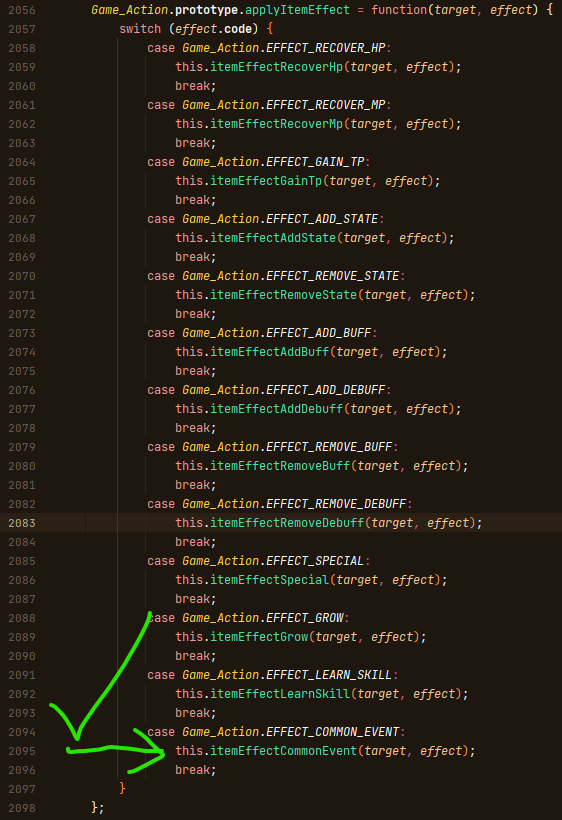Screen dimensions: 562x820
Task: Click the prototype keyword on line 2056
Action: (207, 10)
